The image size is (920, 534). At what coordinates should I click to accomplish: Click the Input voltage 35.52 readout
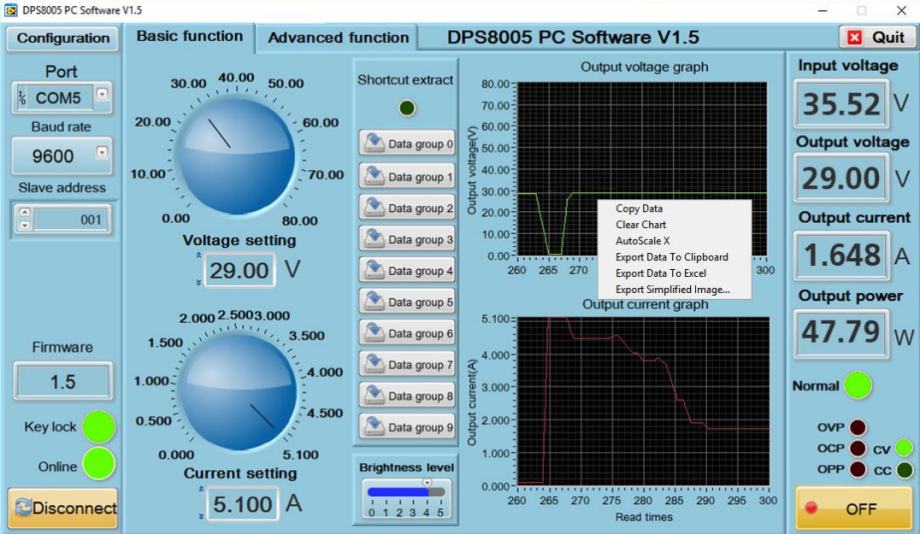coord(841,104)
